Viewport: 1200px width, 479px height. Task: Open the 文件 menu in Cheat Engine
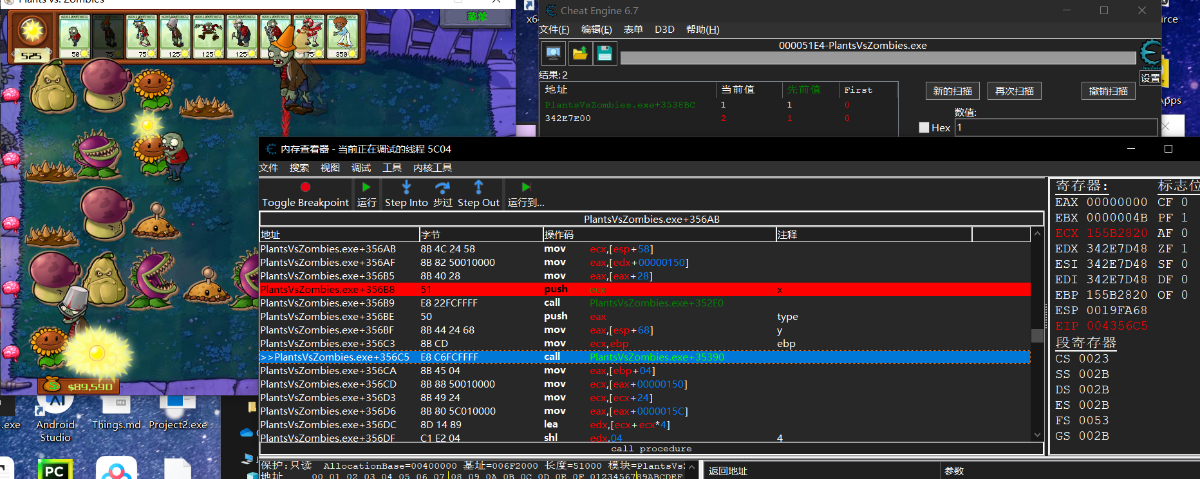point(553,29)
